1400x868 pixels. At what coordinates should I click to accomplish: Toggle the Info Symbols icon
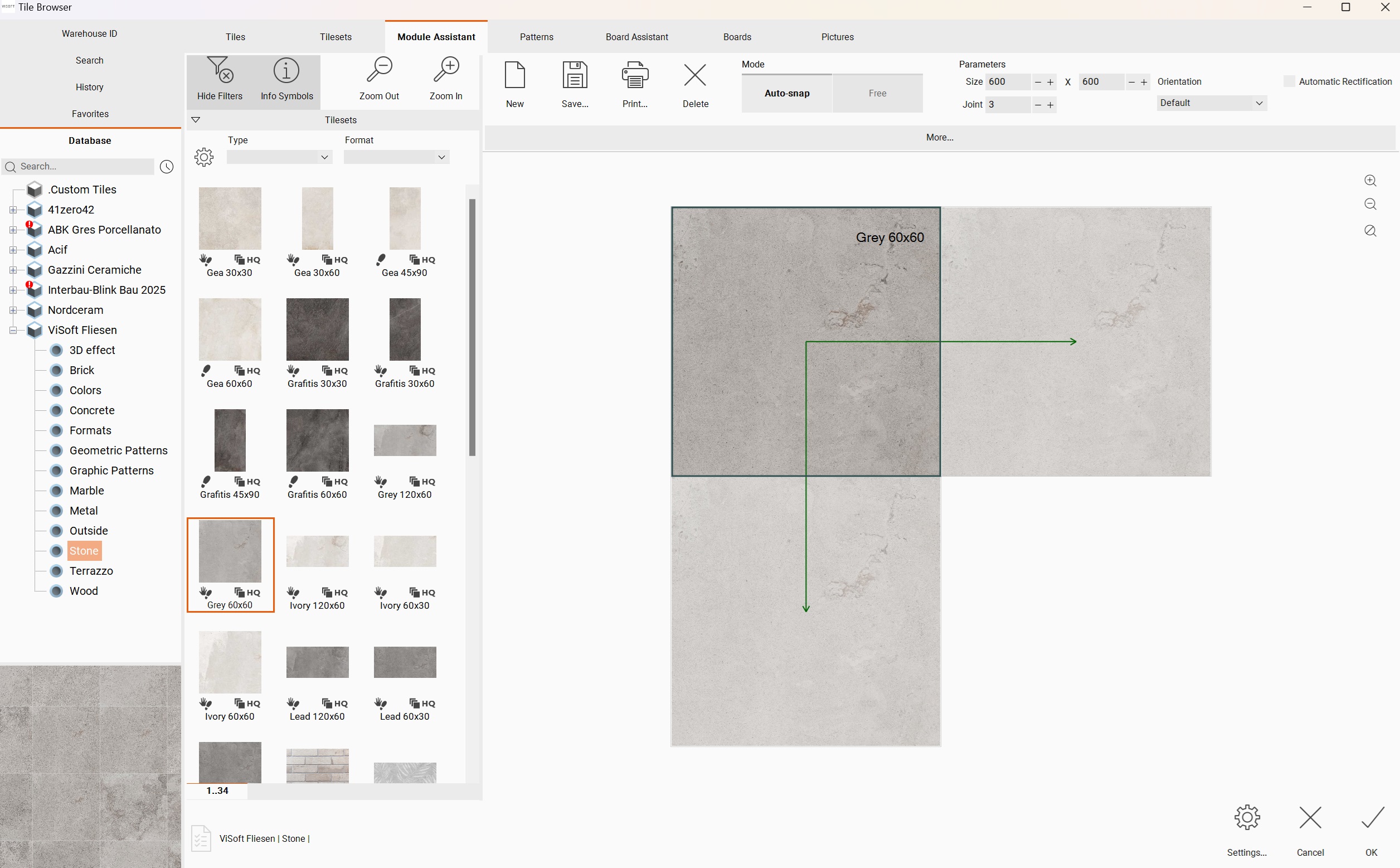click(286, 71)
